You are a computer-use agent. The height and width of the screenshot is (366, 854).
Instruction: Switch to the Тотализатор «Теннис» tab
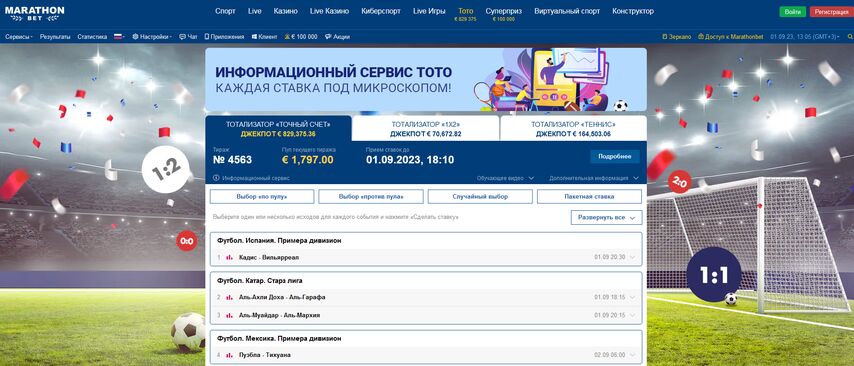(573, 129)
